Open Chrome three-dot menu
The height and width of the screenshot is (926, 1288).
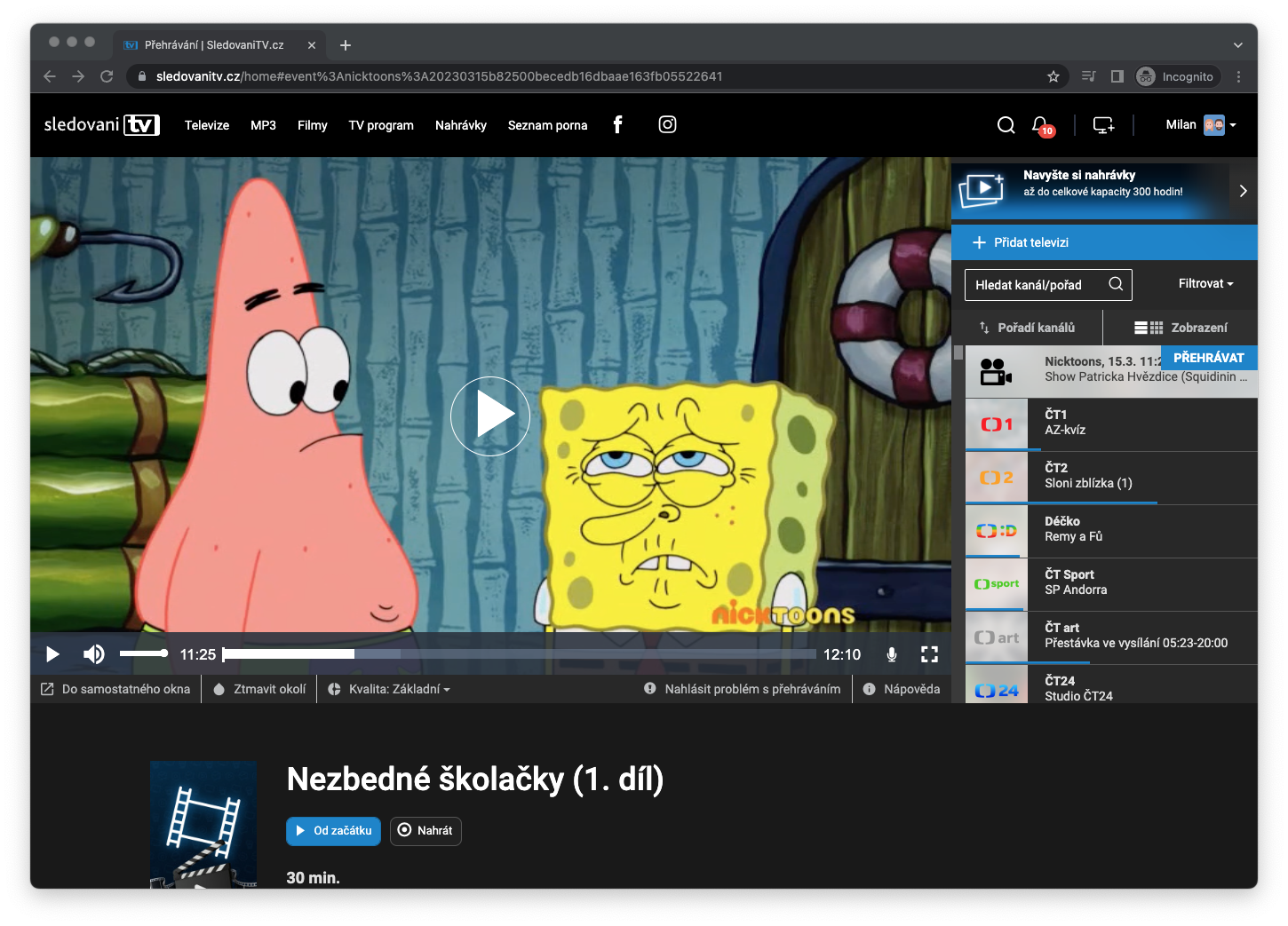[1238, 76]
